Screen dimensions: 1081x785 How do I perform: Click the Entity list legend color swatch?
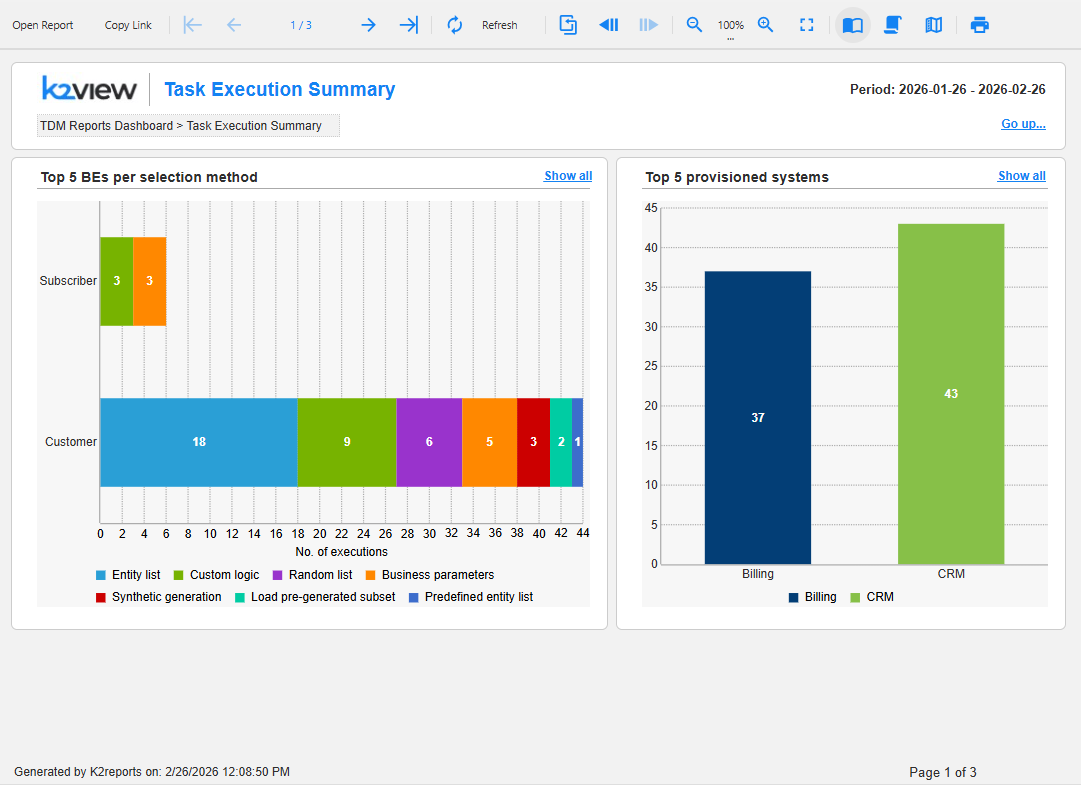(101, 575)
